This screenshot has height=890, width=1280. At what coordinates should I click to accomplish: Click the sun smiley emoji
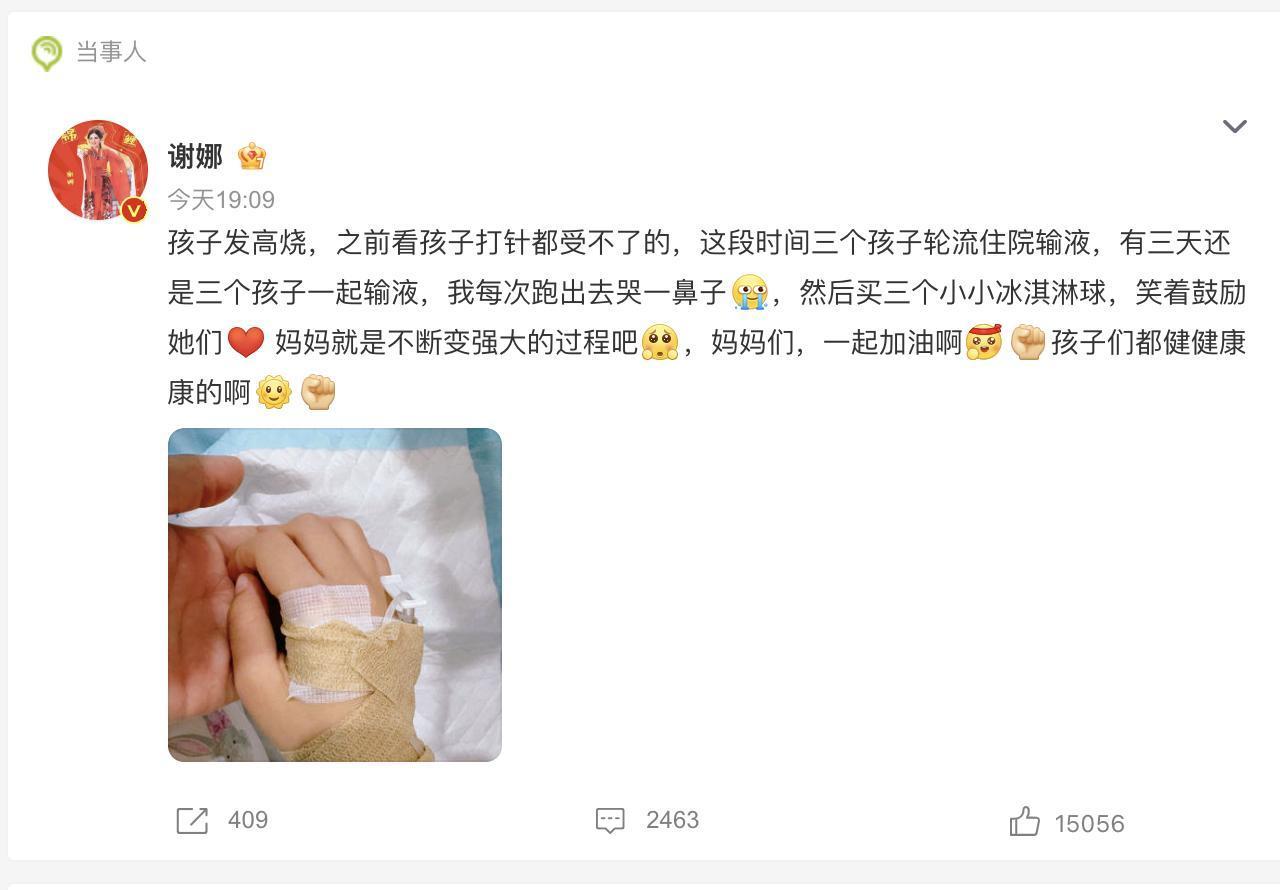pyautogui.click(x=273, y=392)
